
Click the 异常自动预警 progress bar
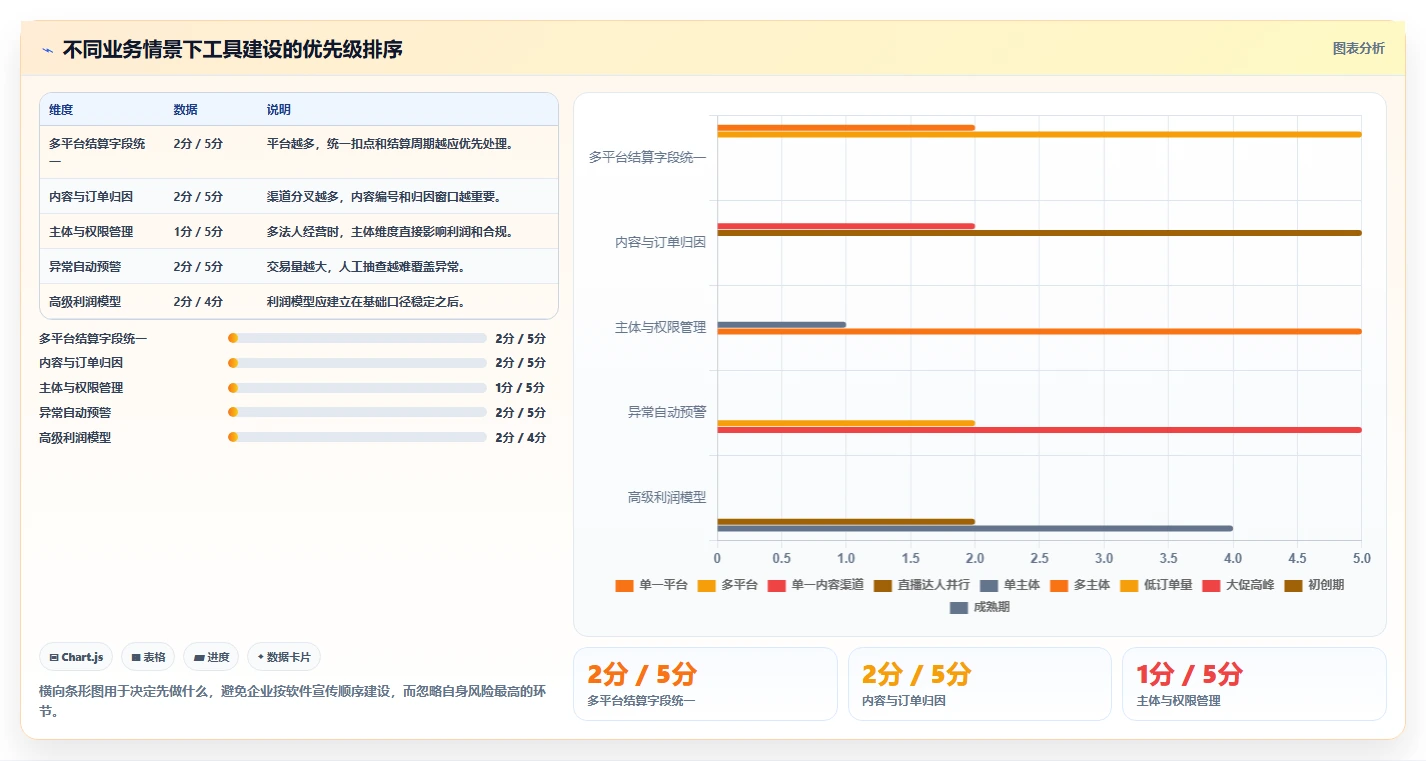pos(357,412)
